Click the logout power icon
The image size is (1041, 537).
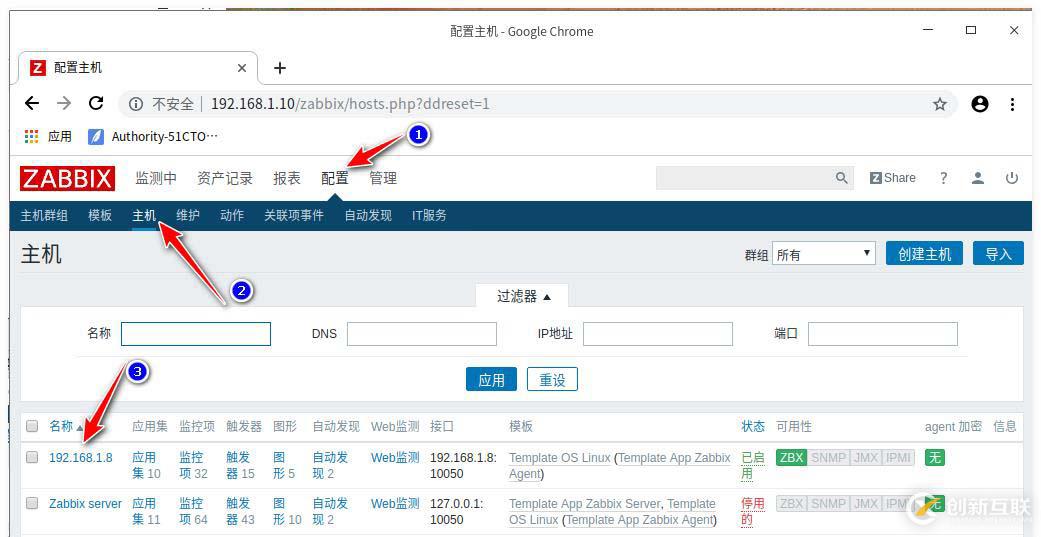pyautogui.click(x=1012, y=178)
